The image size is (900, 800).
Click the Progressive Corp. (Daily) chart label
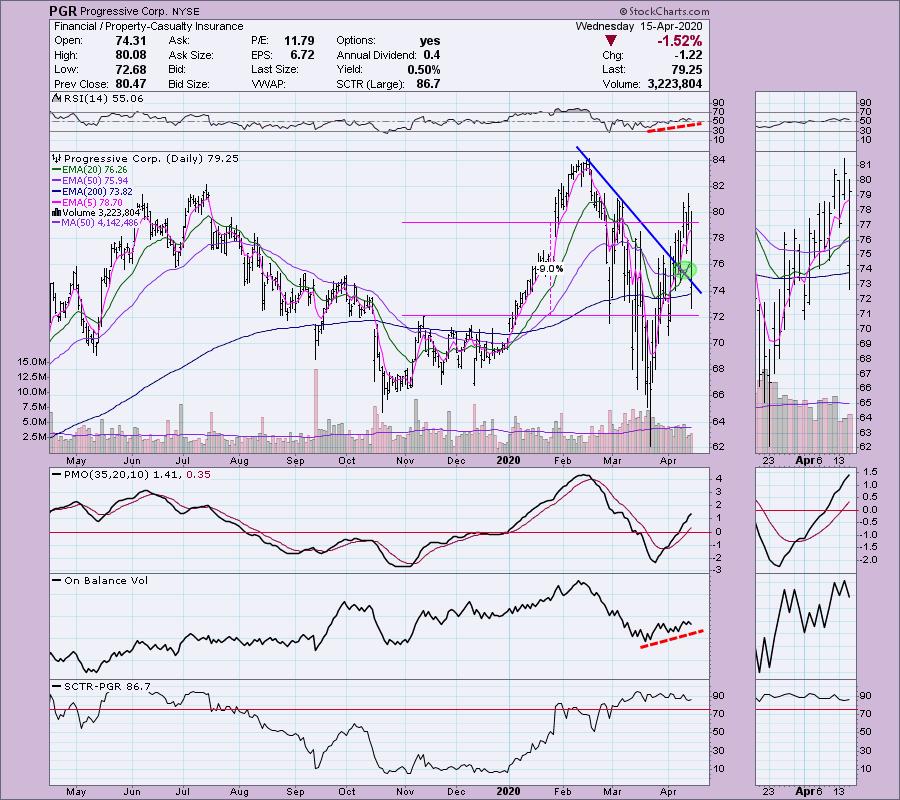[x=152, y=158]
